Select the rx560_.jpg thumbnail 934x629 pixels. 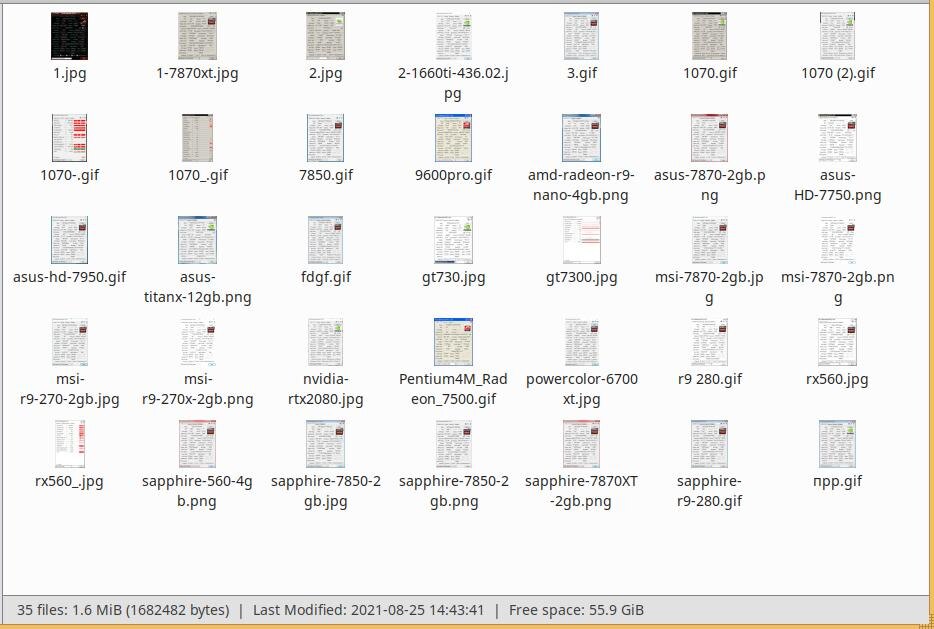[69, 443]
